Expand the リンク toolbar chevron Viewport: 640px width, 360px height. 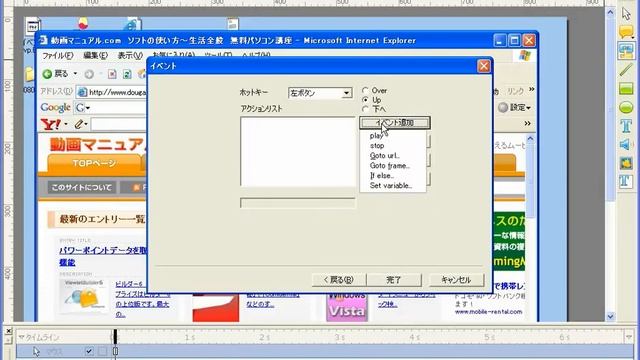click(531, 89)
